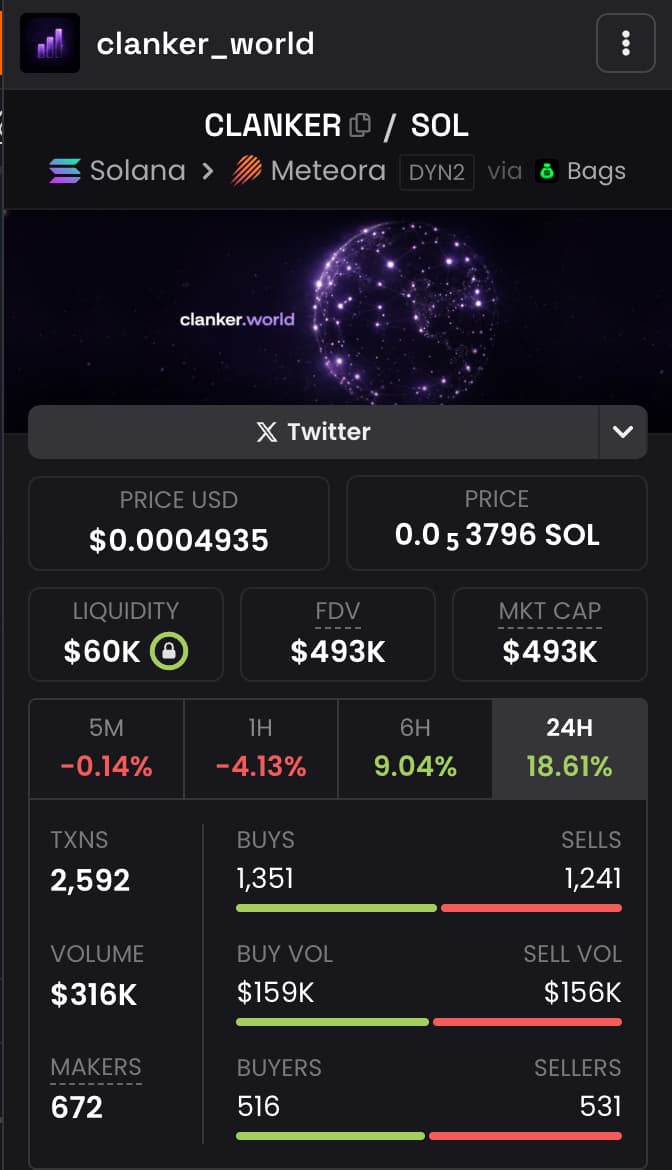
Task: Click the PRICE USD value box
Action: click(x=179, y=523)
